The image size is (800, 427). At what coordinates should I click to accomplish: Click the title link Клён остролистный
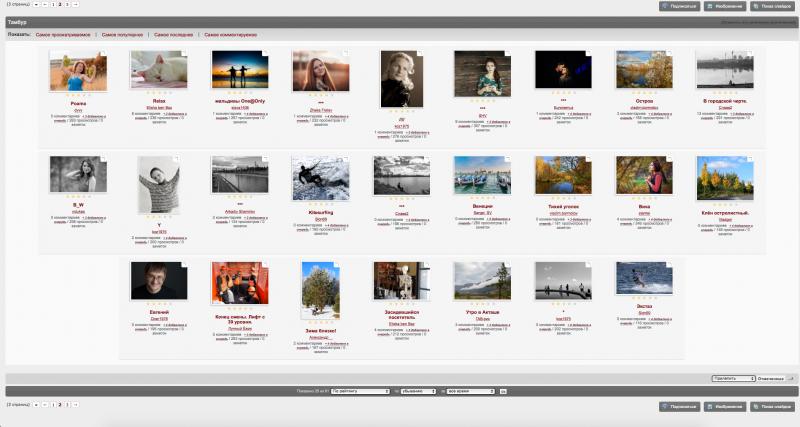725,213
